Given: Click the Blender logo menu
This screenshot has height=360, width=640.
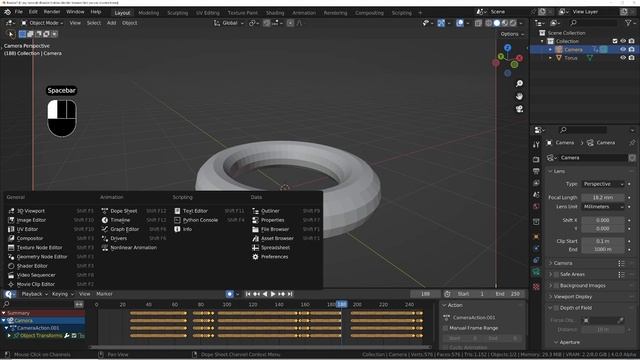Looking at the screenshot, I should (x=7, y=12).
